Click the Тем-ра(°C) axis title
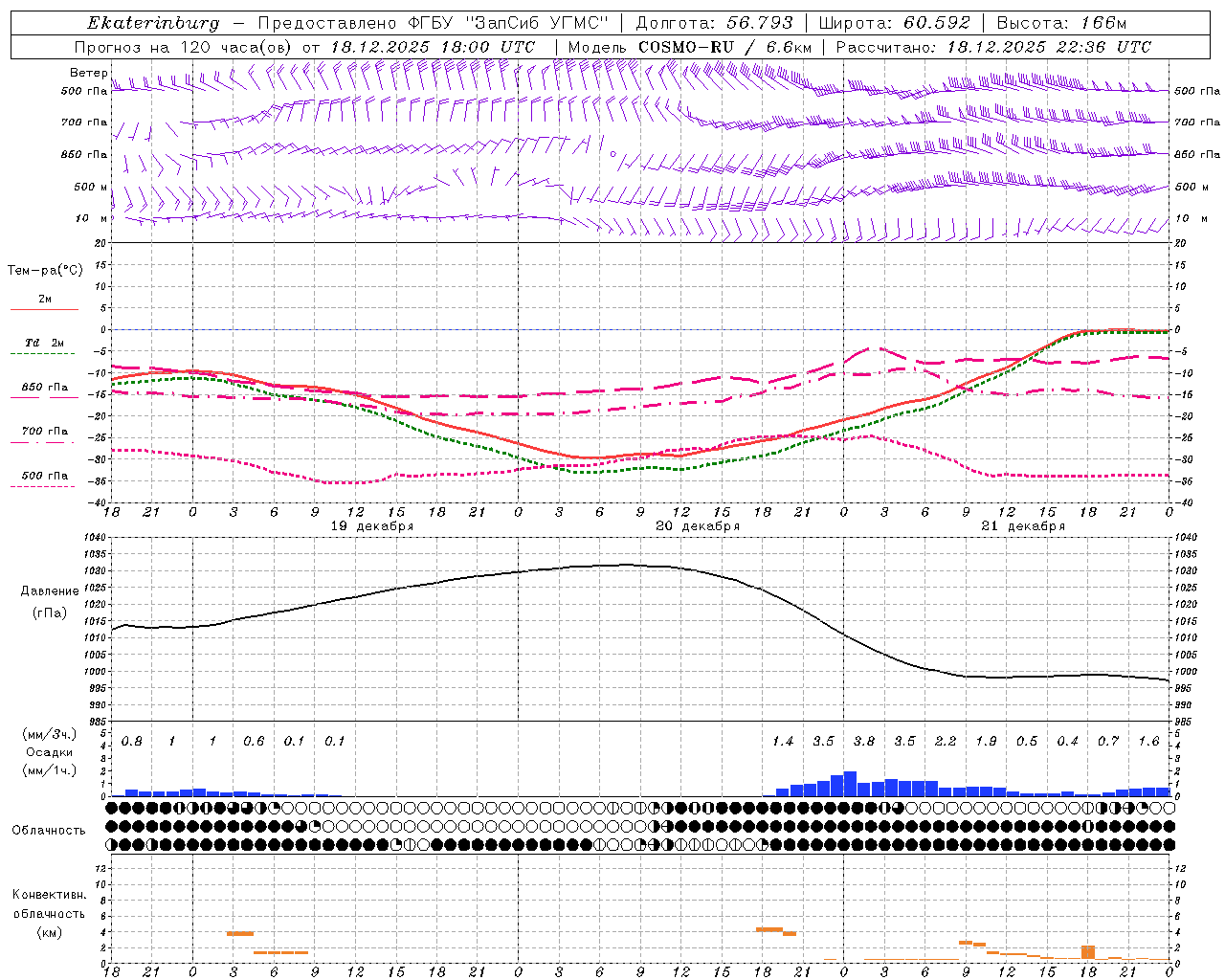Viewport: 1225px width, 980px height. coord(45,271)
